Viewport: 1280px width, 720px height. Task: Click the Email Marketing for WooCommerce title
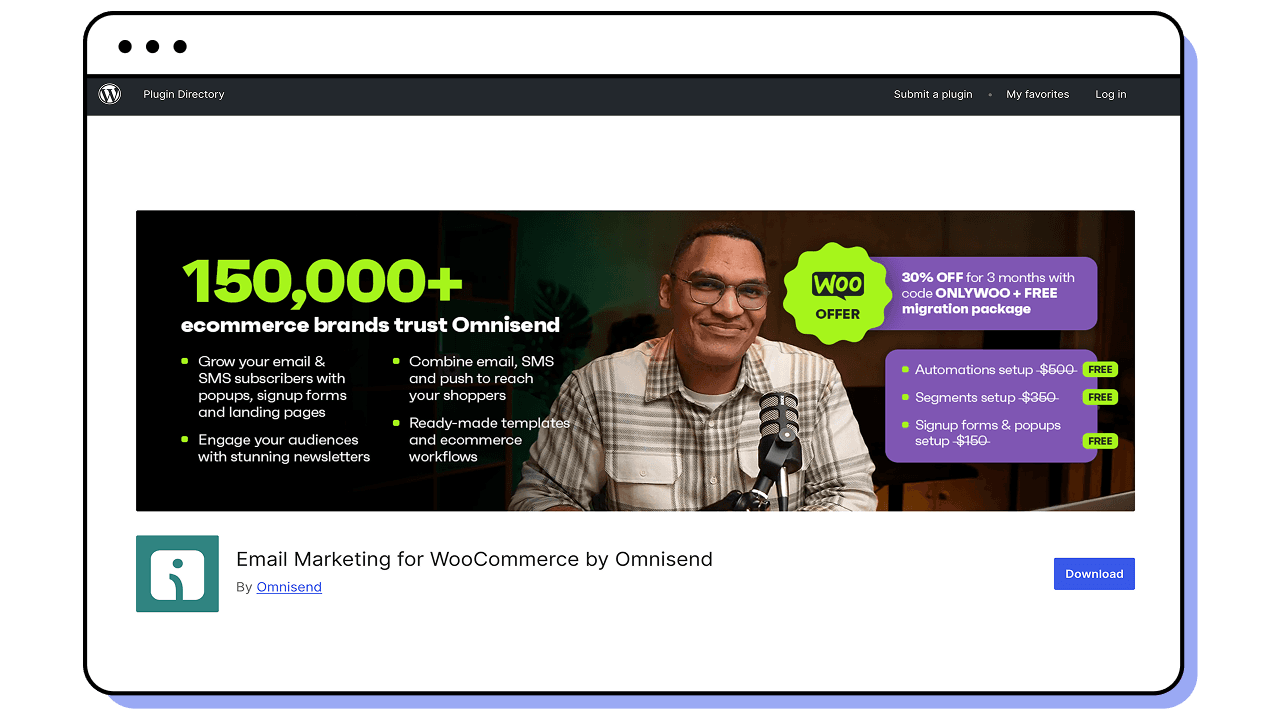tap(474, 559)
